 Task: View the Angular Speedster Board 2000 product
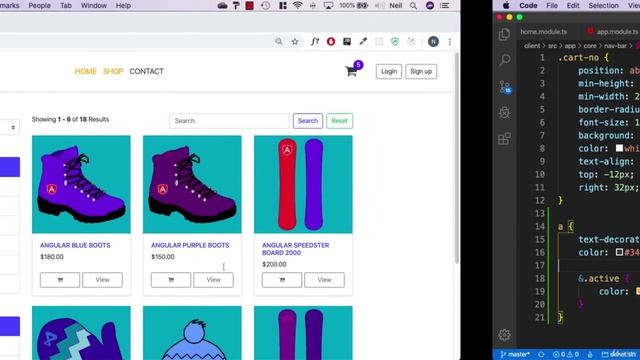point(324,280)
